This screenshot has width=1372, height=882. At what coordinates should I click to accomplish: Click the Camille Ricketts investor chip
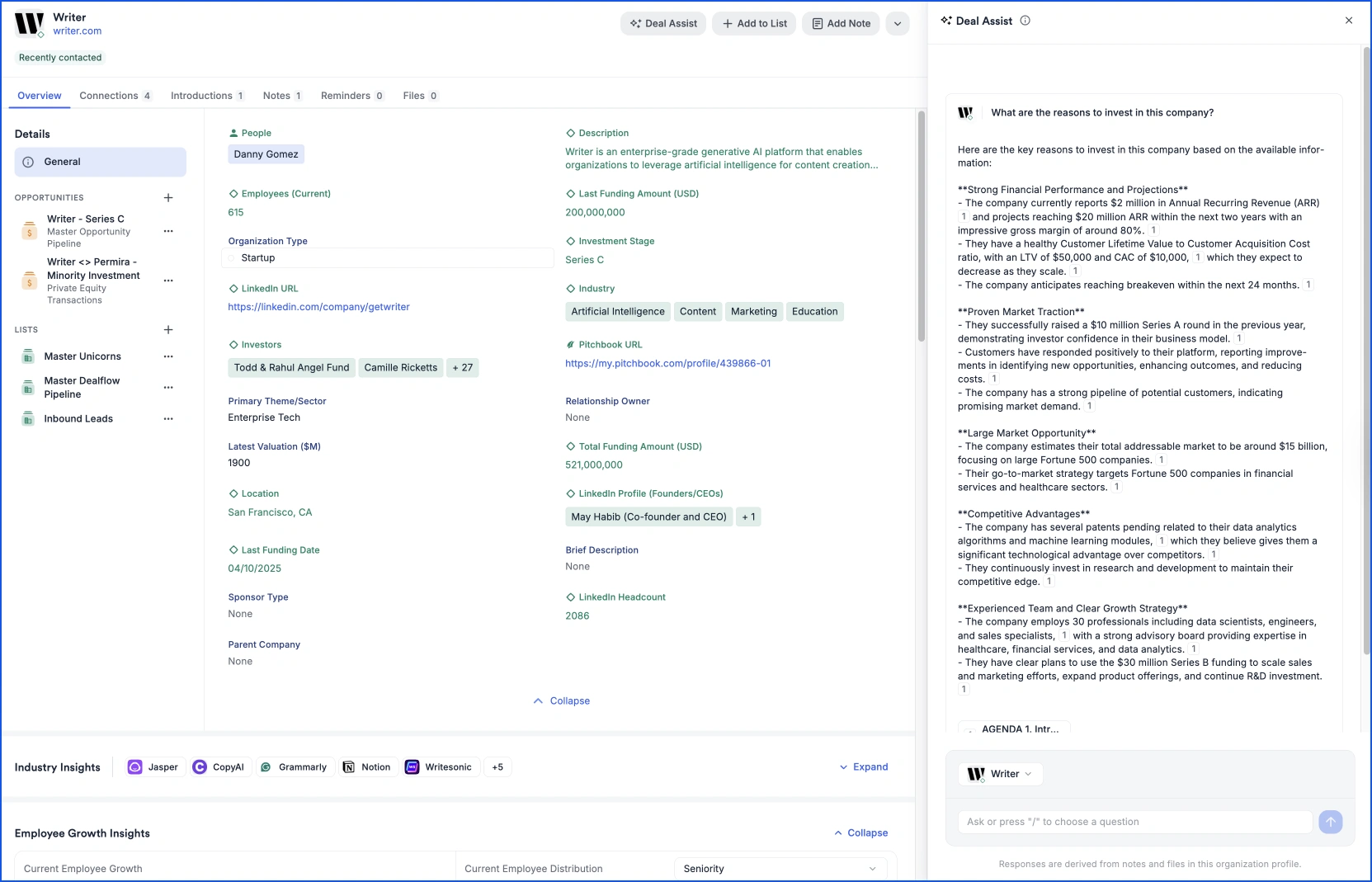point(401,367)
